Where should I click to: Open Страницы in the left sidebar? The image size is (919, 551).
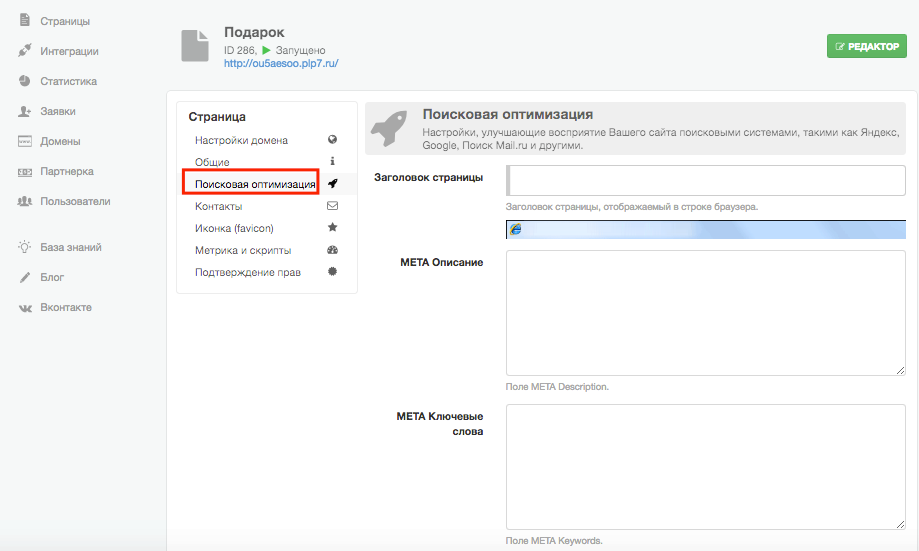[x=64, y=21]
